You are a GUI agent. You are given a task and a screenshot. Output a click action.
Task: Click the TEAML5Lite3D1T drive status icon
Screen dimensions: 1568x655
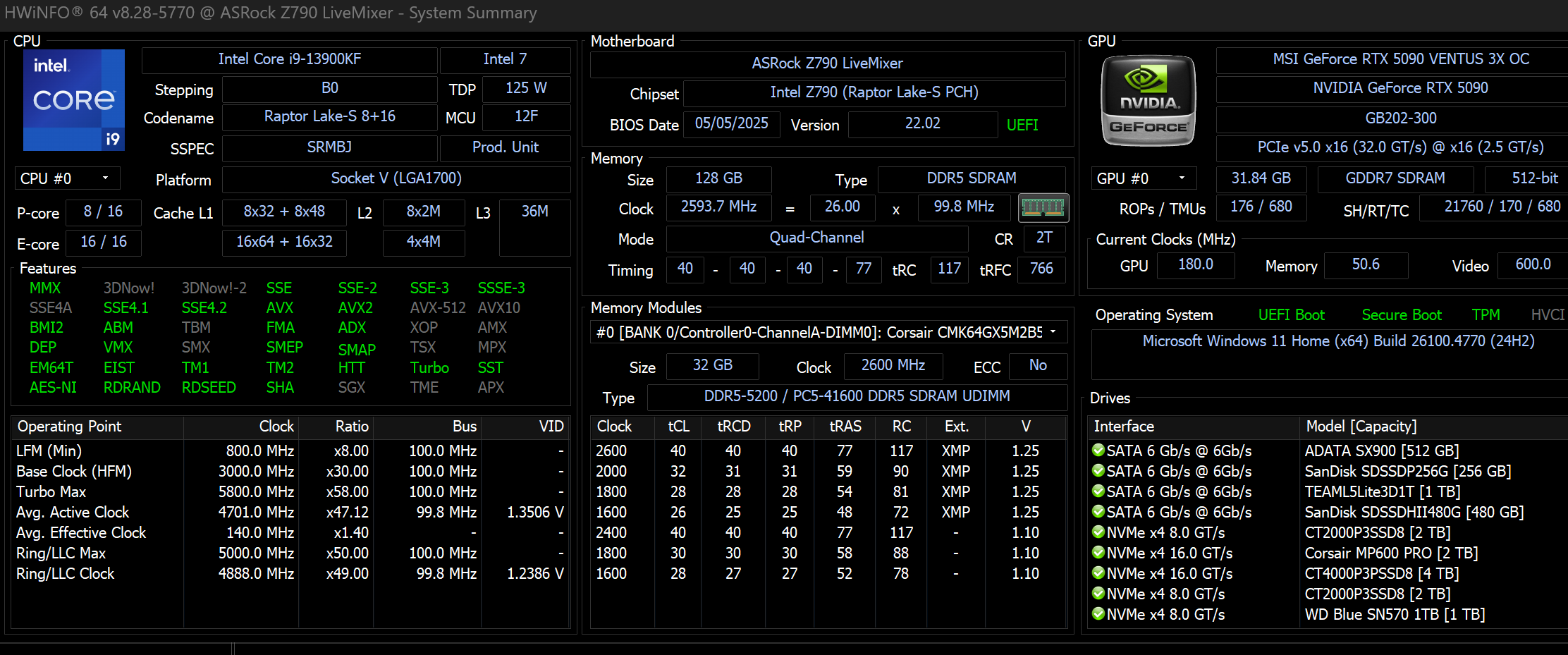1098,491
